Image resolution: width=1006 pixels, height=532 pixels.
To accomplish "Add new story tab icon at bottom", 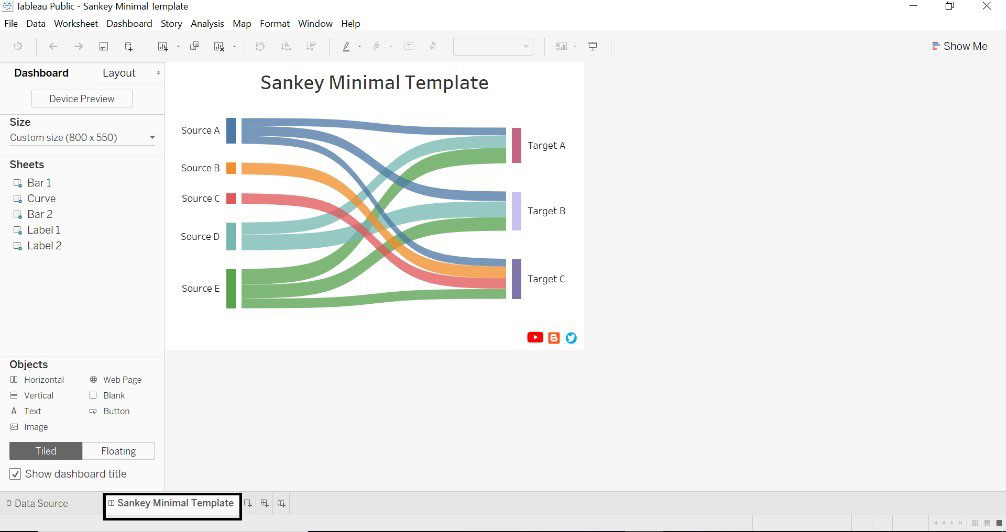I will coord(282,504).
